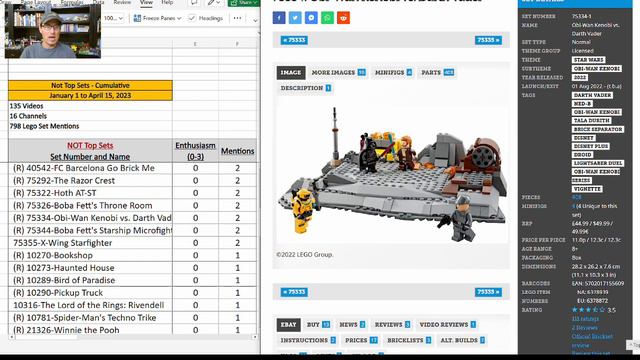Click the Tala Durith tag
Viewport: 640px width, 360px height.
pos(591,120)
